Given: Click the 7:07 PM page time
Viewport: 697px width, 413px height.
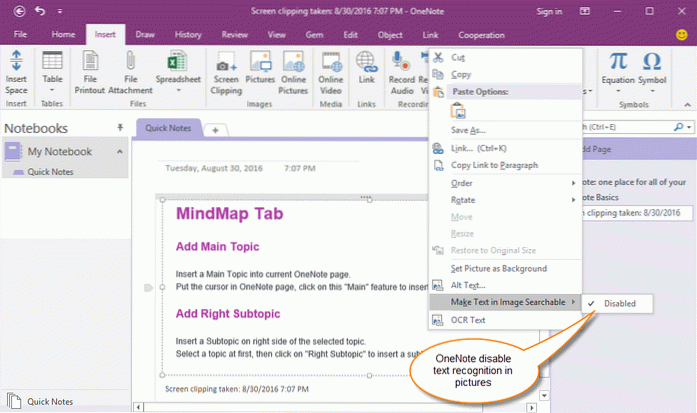Looking at the screenshot, I should coord(300,168).
